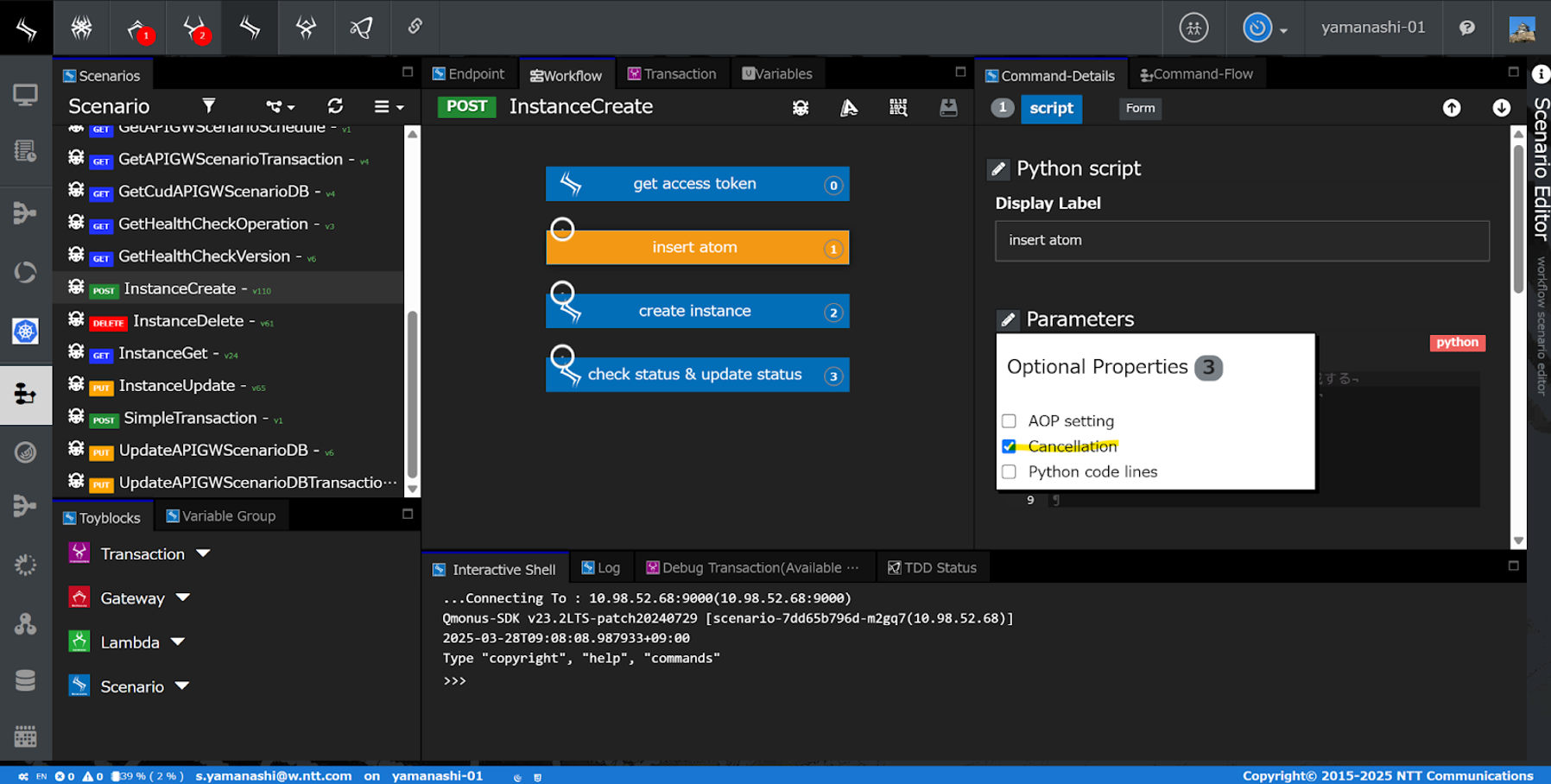
Task: Click the save disk icon in workflow toolbar
Action: (x=948, y=107)
